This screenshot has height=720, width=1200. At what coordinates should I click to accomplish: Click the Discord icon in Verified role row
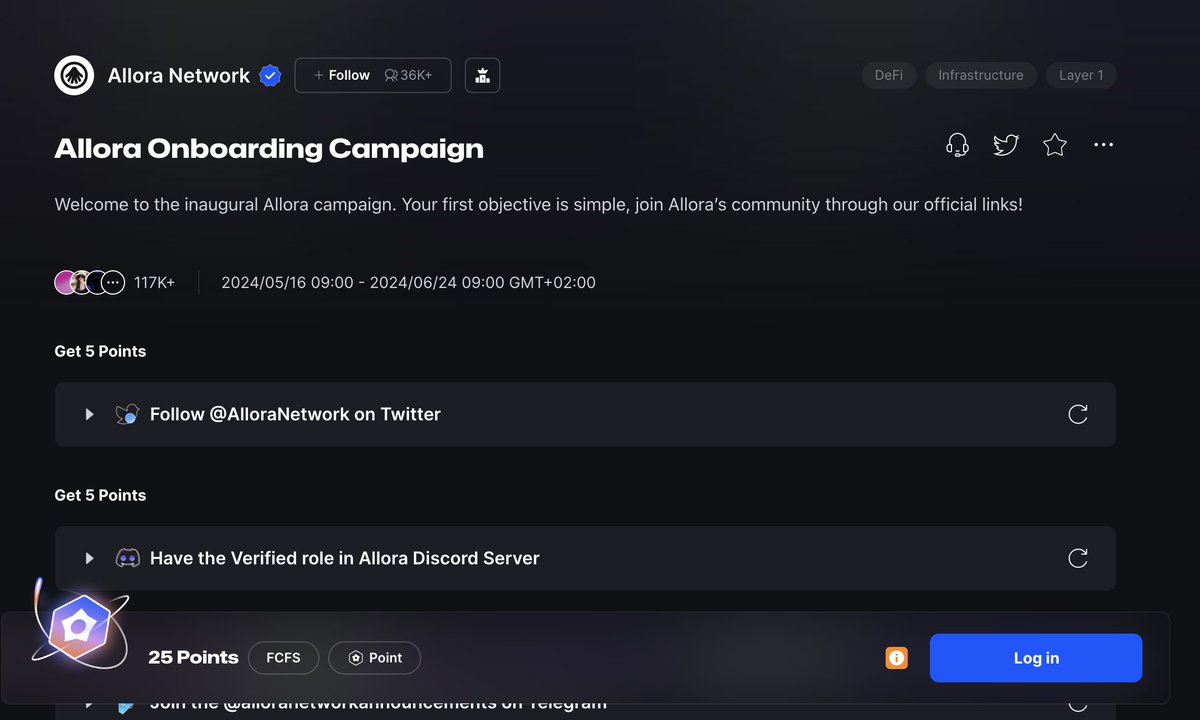click(127, 558)
